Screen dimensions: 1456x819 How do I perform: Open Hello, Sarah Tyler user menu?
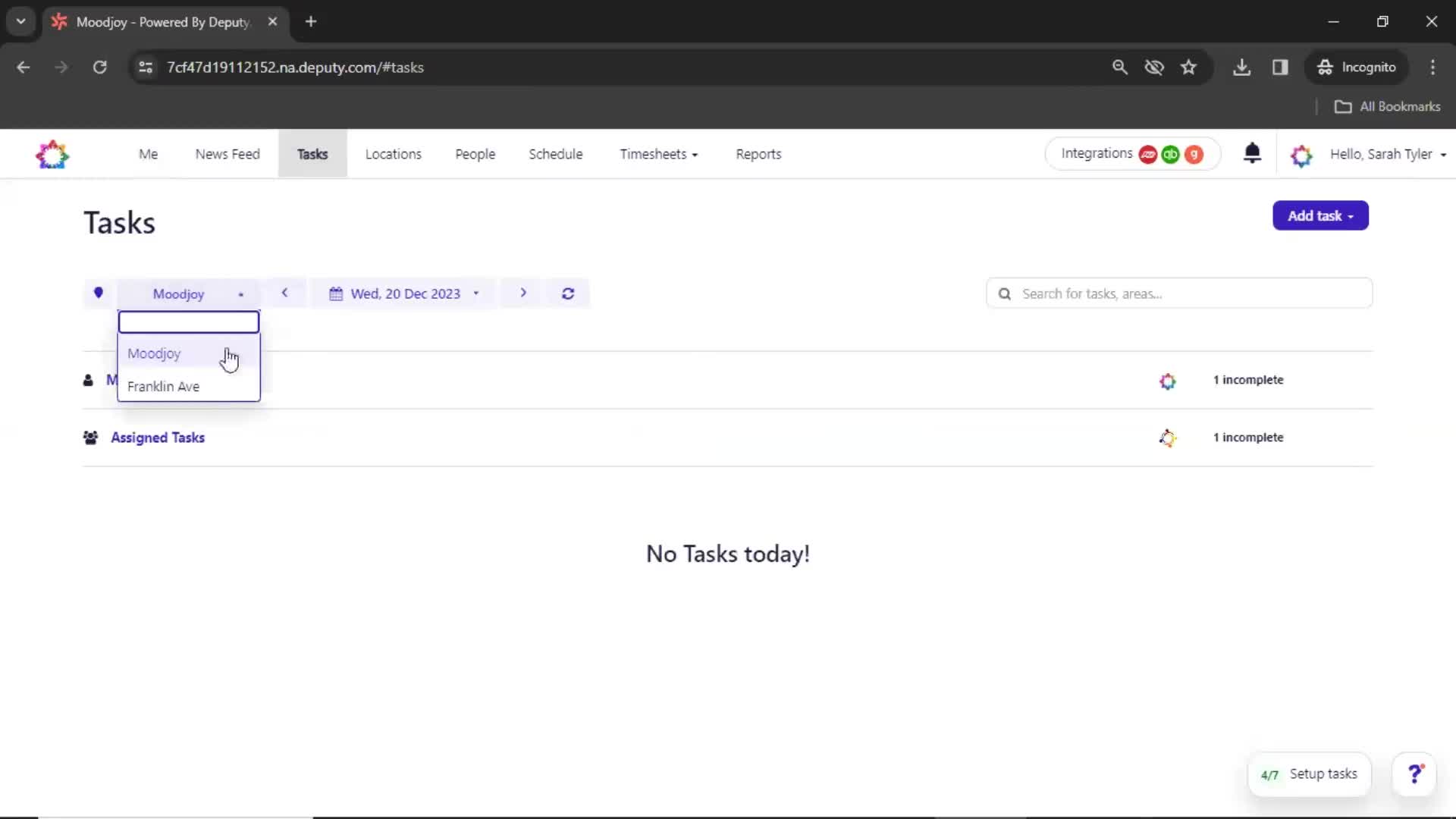coord(1388,154)
